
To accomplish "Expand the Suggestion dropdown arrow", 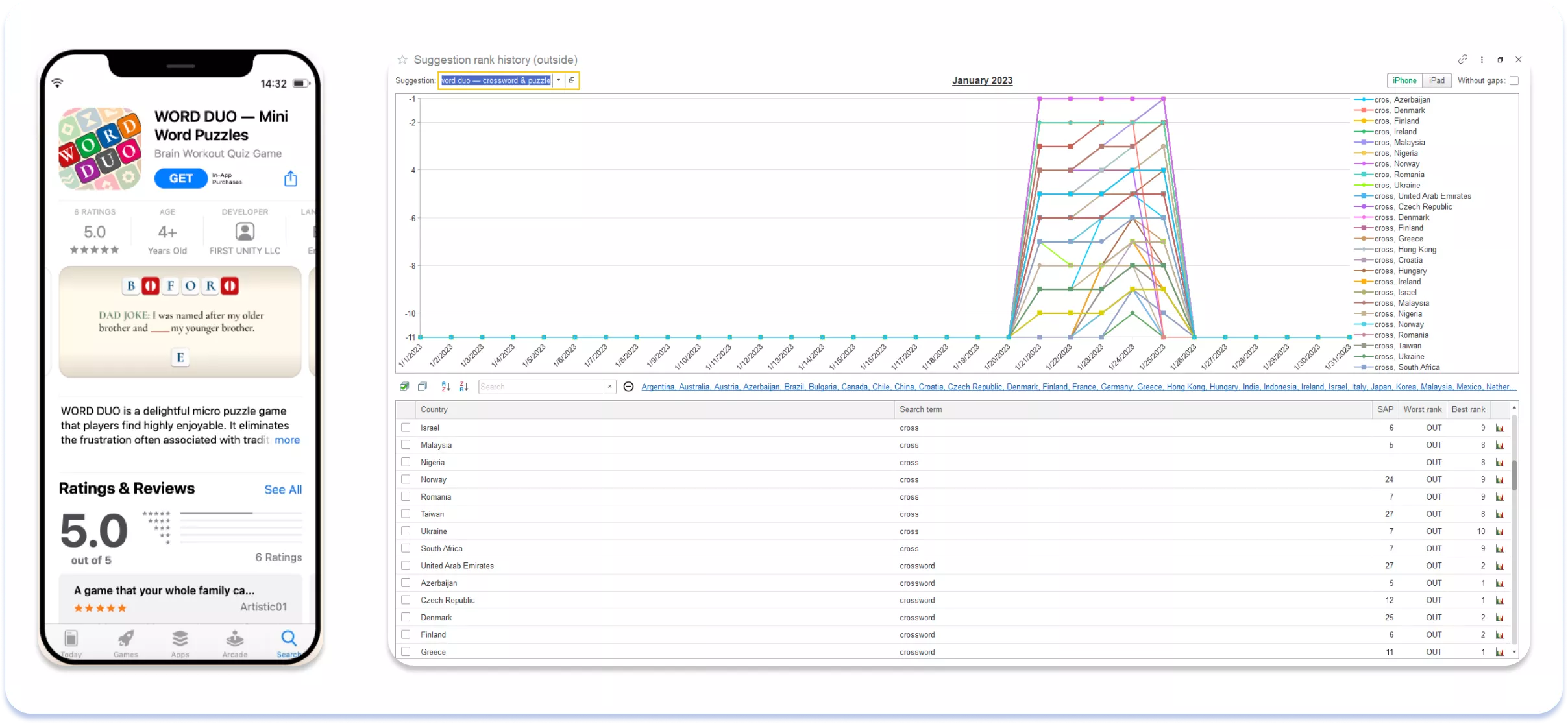I will (x=559, y=80).
